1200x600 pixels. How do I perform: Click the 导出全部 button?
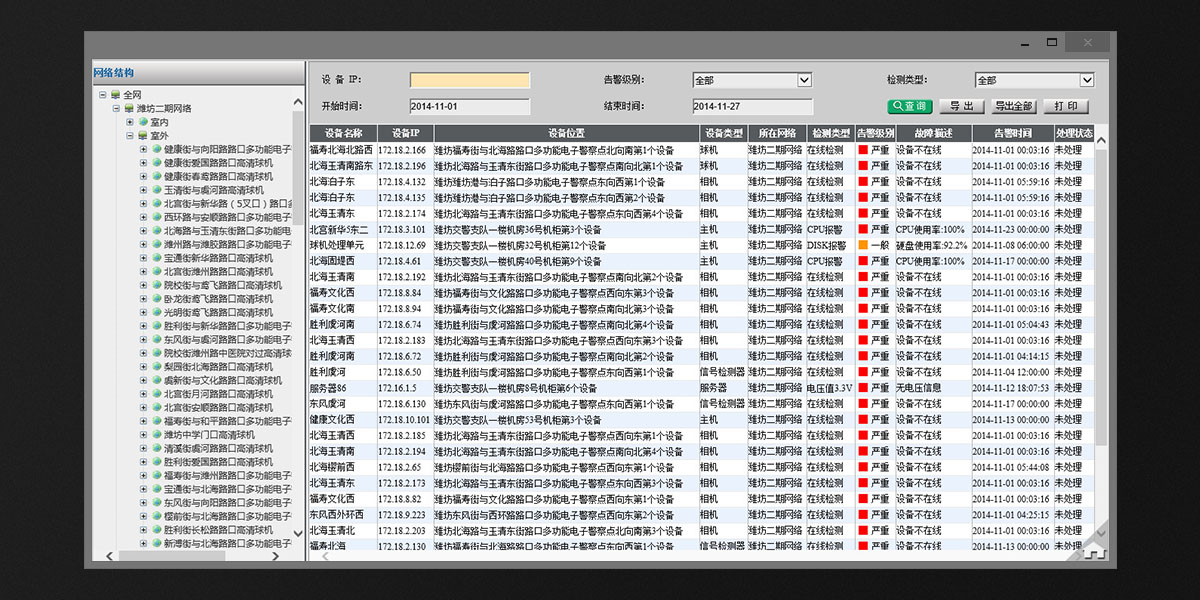pos(1013,106)
